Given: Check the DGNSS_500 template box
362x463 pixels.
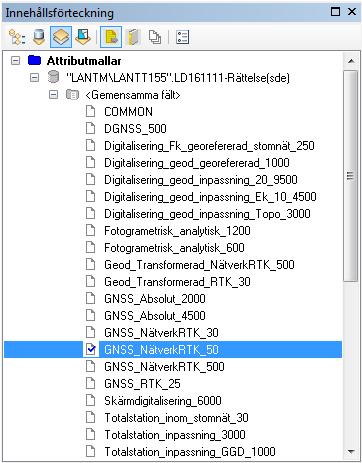Looking at the screenshot, I should [91, 128].
